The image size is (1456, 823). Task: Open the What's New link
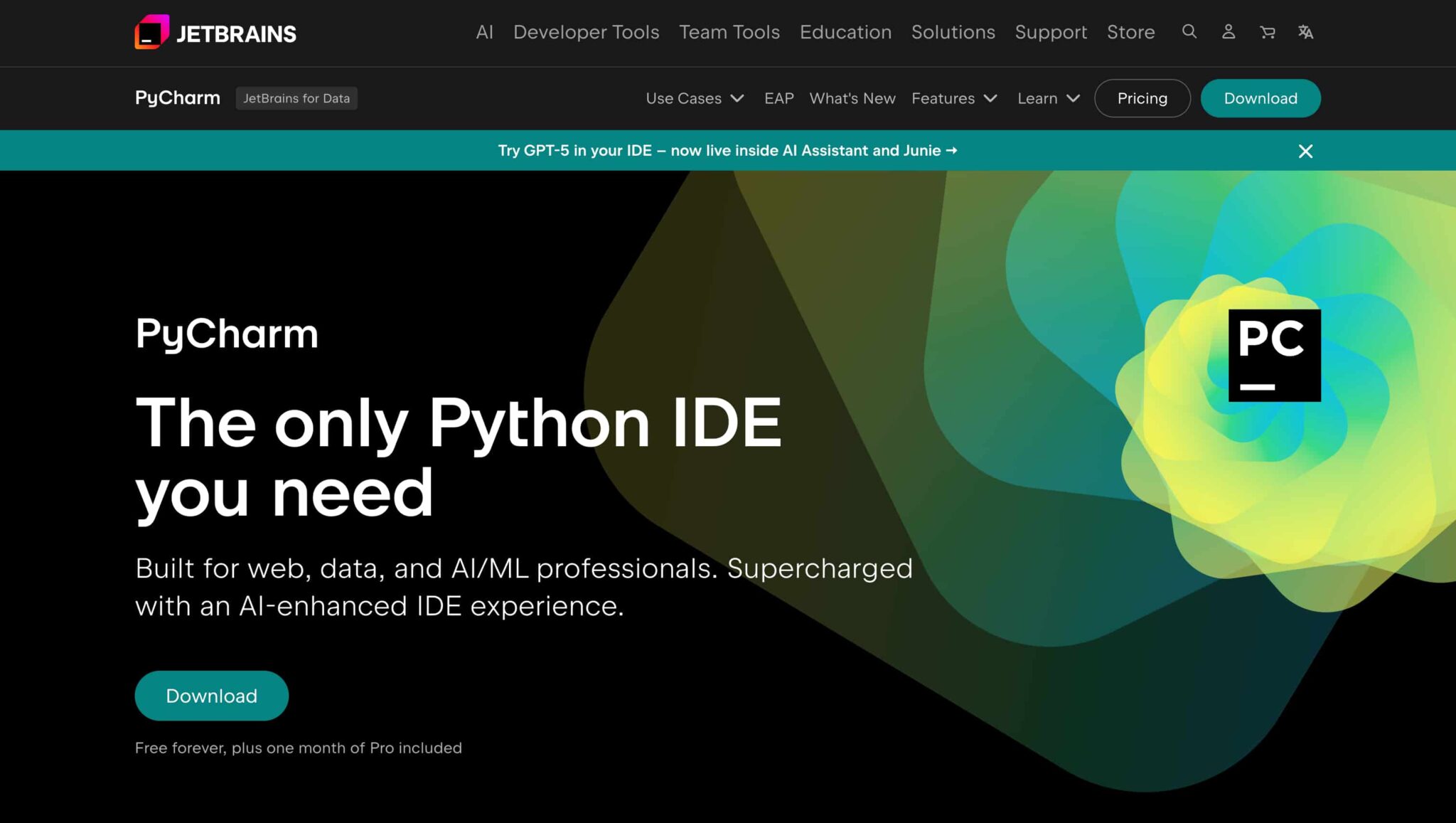[x=852, y=98]
